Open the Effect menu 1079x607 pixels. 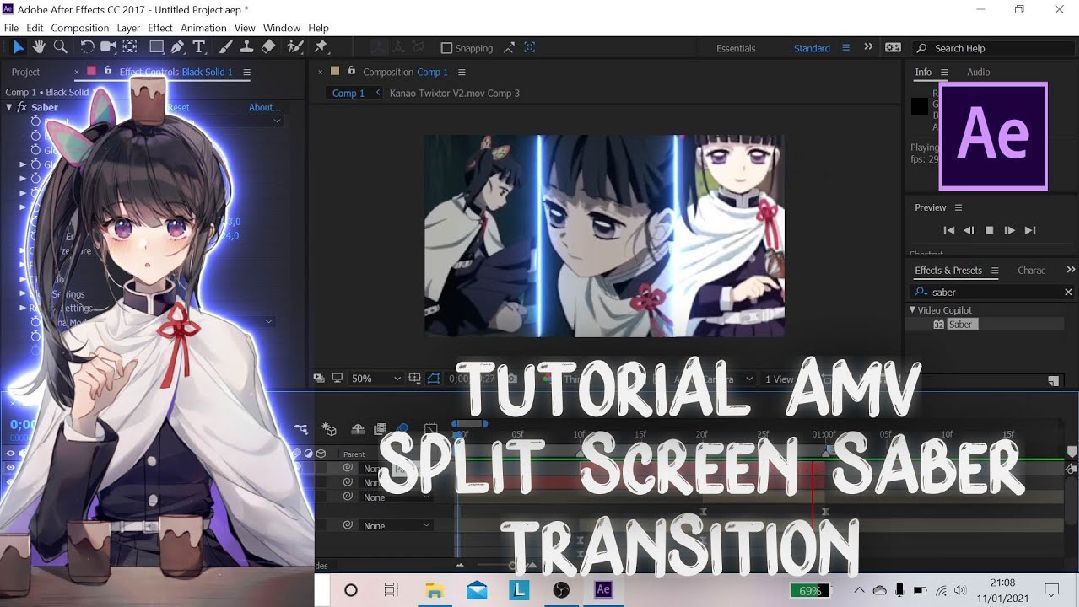point(160,28)
